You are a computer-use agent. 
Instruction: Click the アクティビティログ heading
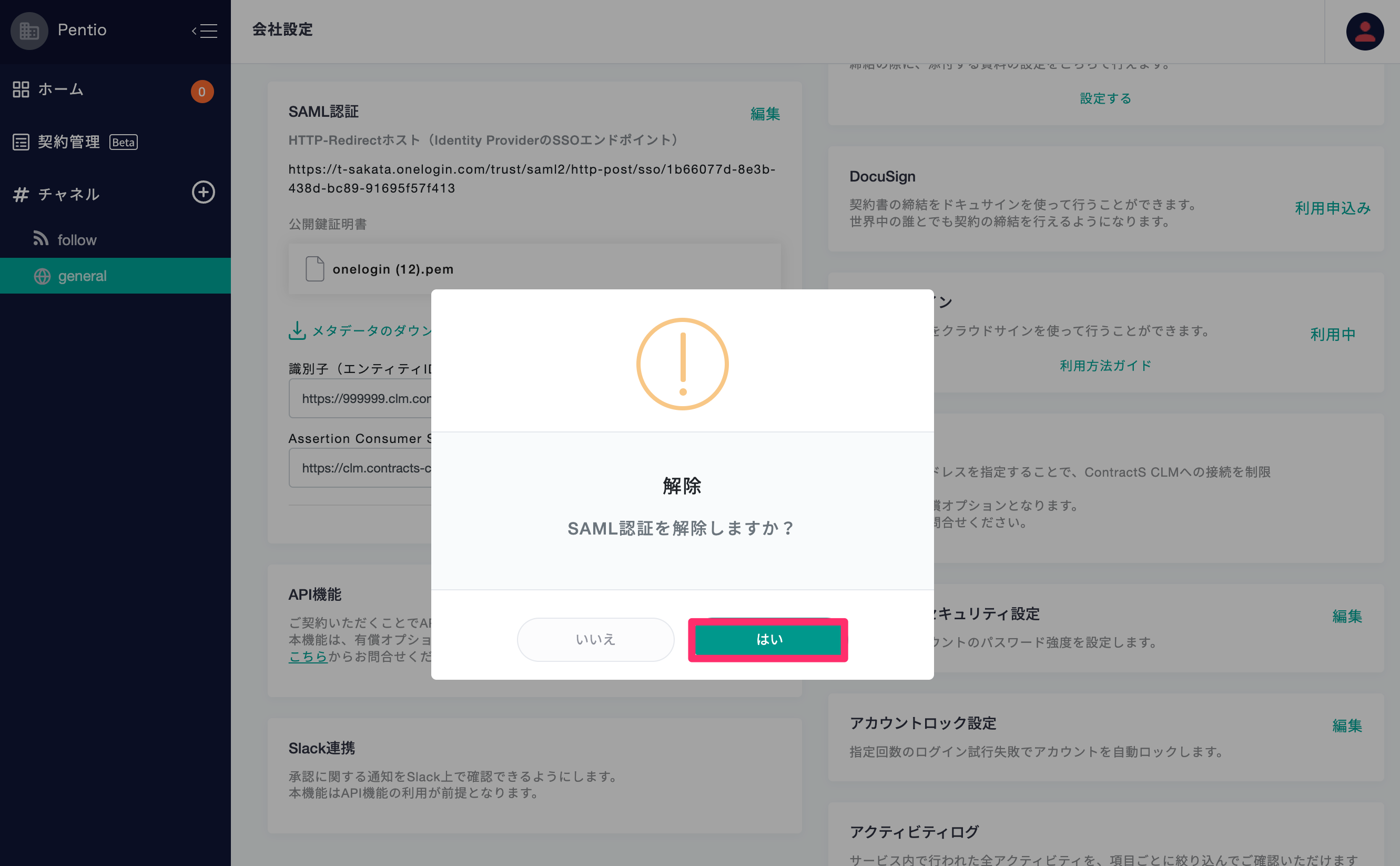tap(914, 832)
